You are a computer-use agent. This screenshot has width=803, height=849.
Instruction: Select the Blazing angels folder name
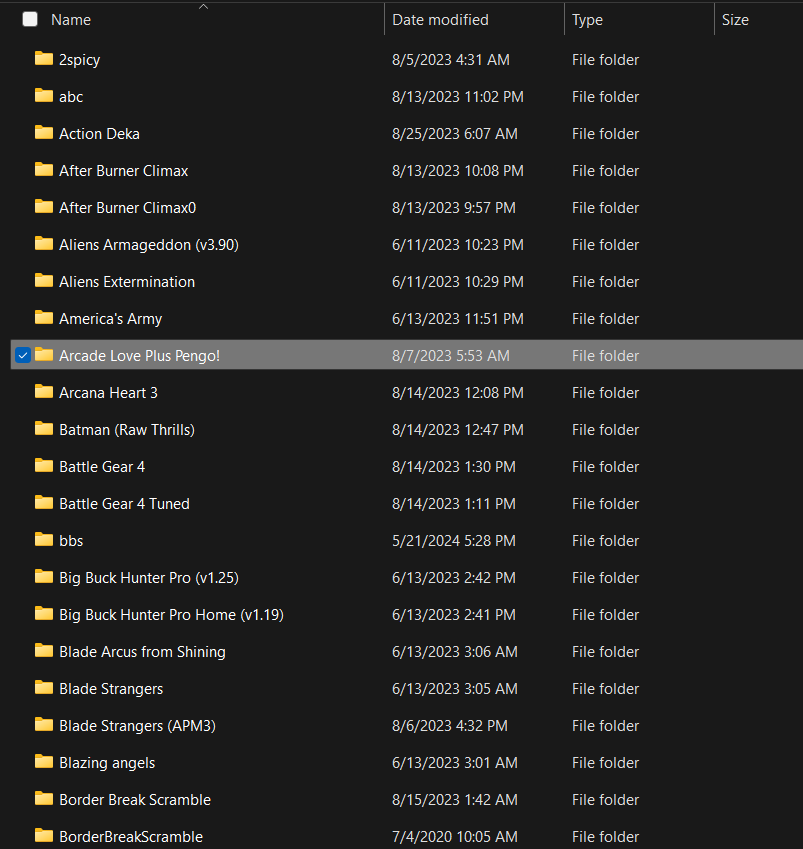coord(107,763)
